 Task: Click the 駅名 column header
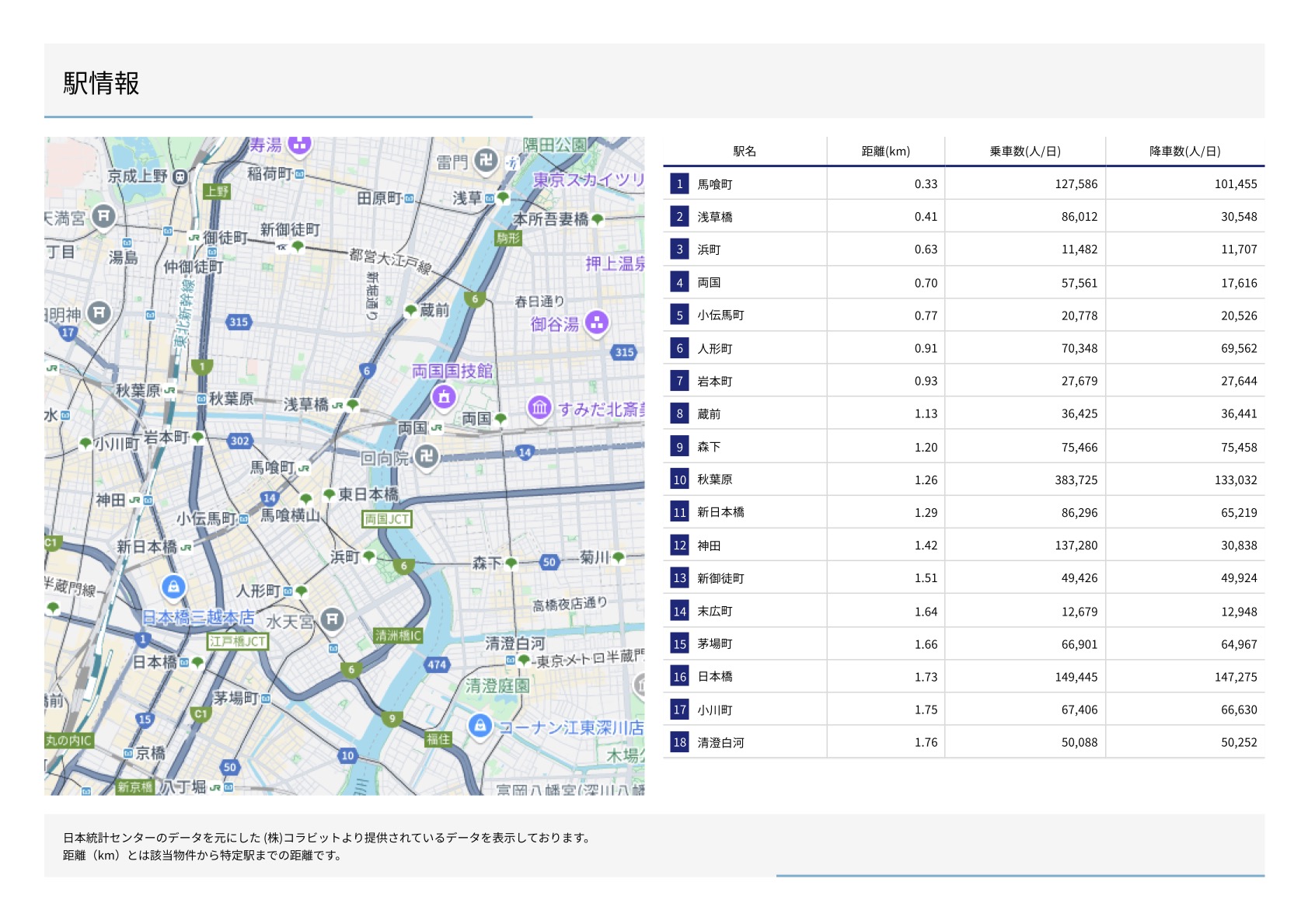tap(744, 152)
